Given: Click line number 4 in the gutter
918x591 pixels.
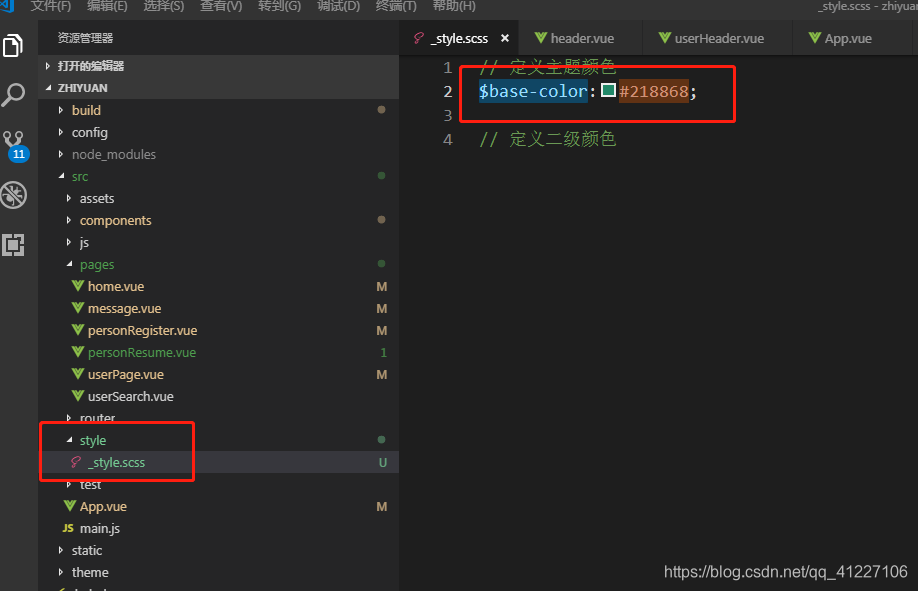Looking at the screenshot, I should [448, 139].
